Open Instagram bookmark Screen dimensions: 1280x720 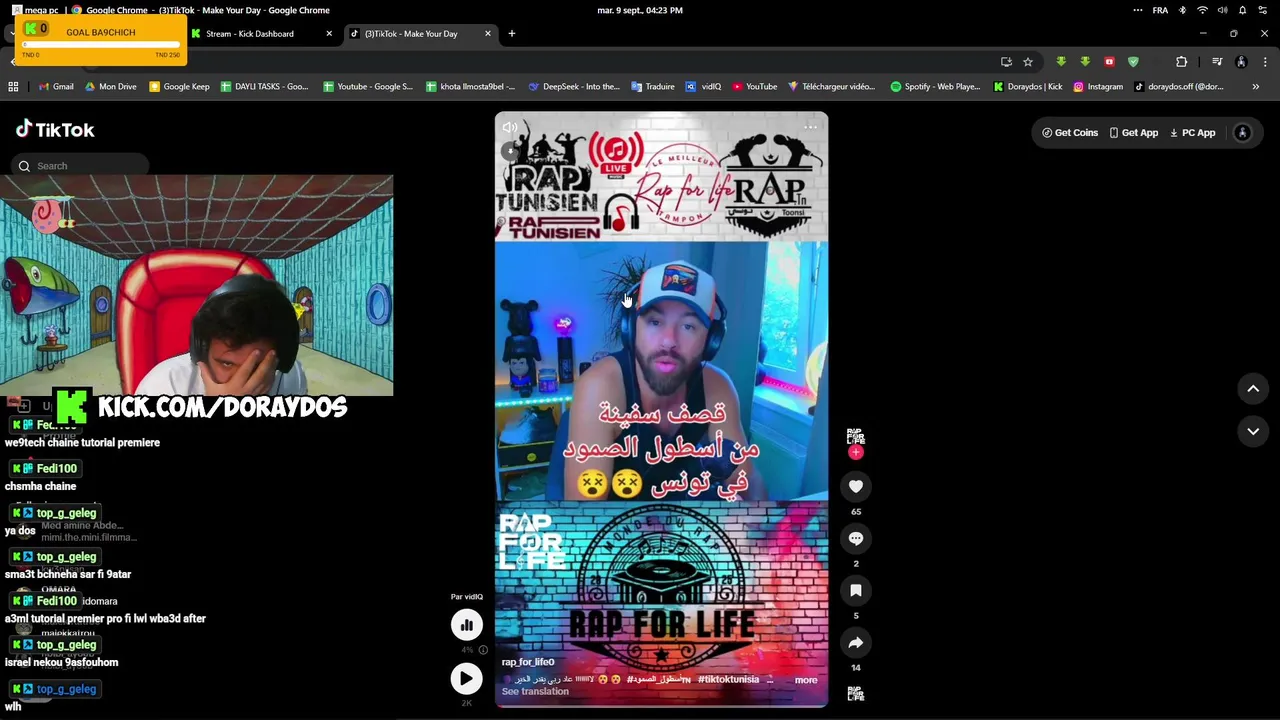[x=1098, y=87]
